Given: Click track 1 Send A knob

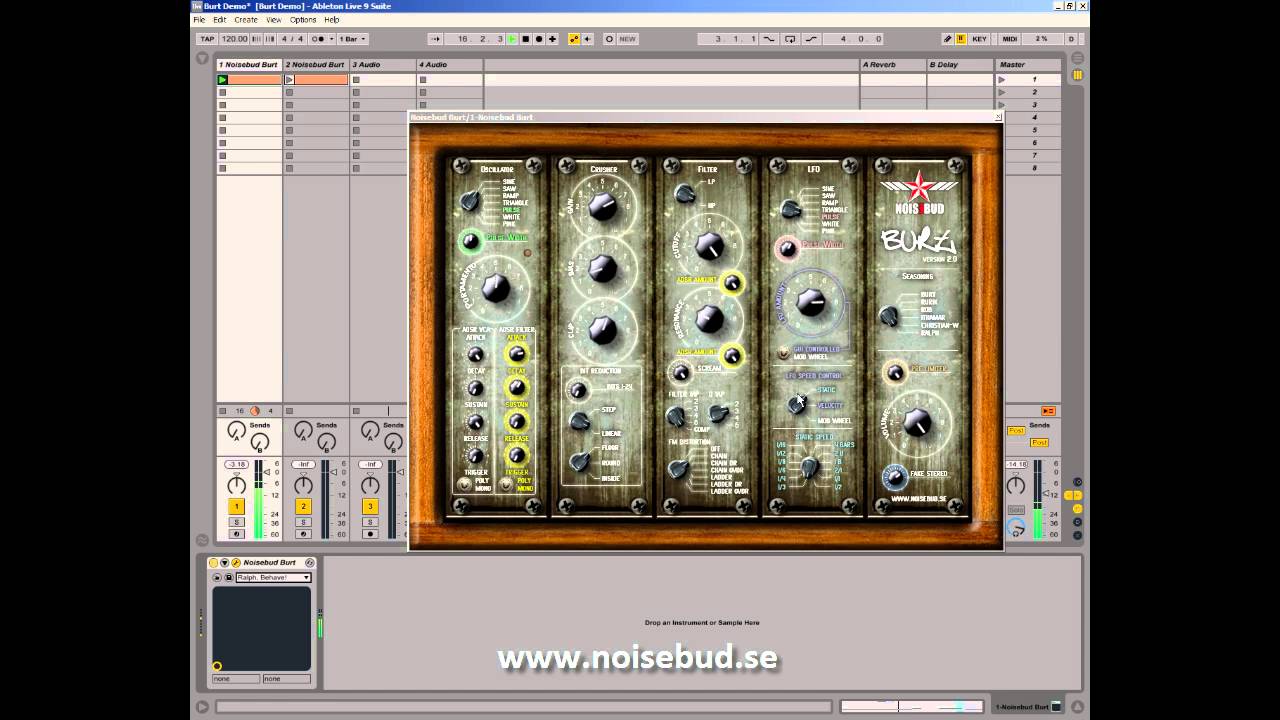Looking at the screenshot, I should (x=236, y=432).
